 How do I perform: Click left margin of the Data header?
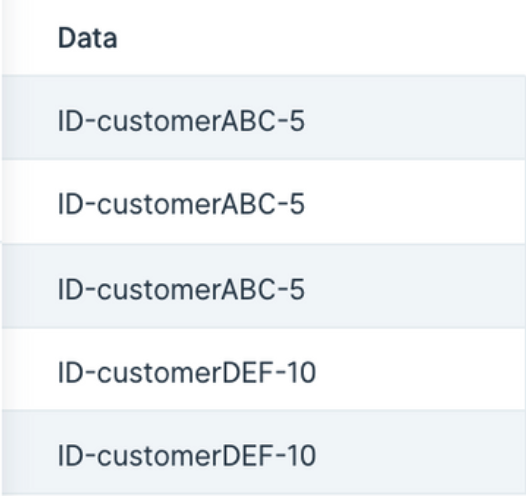pyautogui.click(x=30, y=38)
